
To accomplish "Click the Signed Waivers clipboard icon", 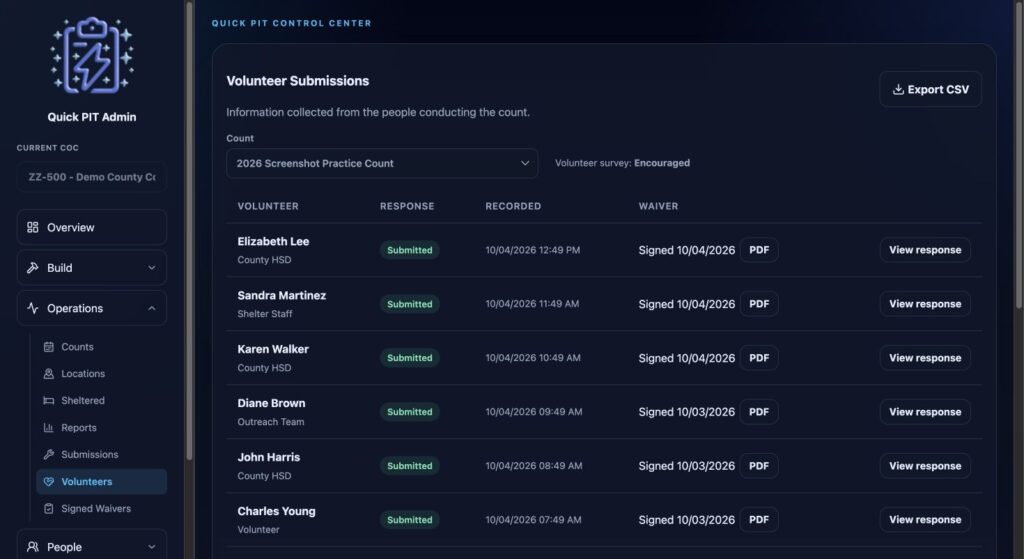I will tap(48, 509).
